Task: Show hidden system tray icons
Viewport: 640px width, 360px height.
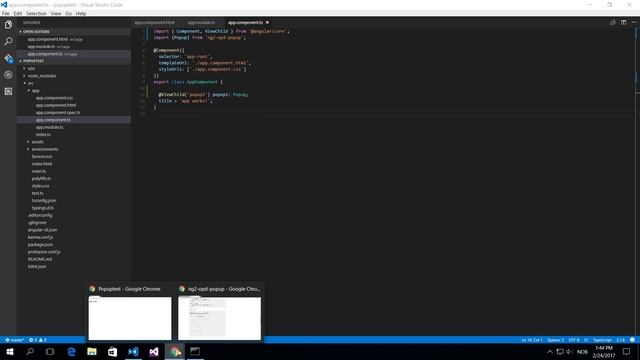Action: (x=550, y=351)
